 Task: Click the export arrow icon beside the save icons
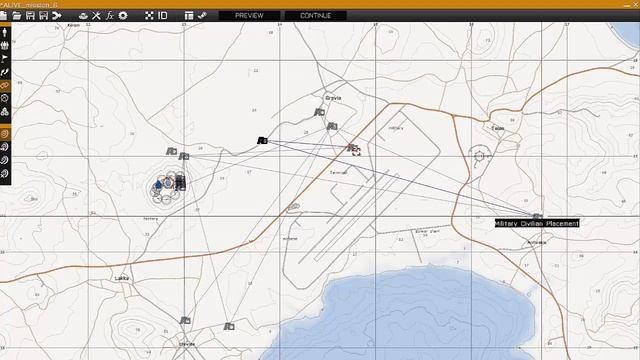point(57,16)
